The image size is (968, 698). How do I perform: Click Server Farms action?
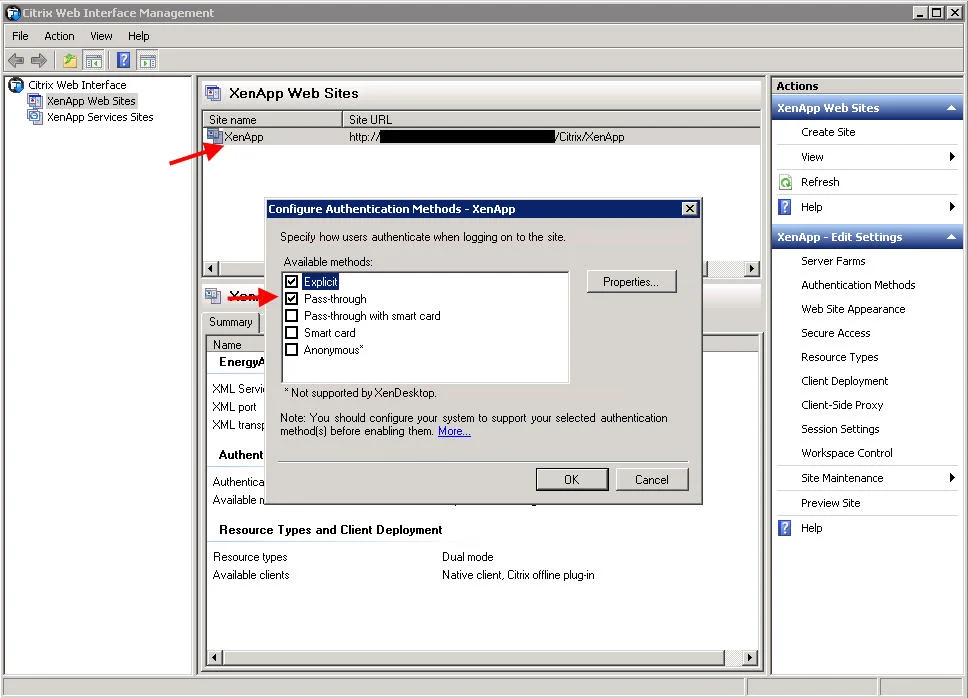pos(833,261)
